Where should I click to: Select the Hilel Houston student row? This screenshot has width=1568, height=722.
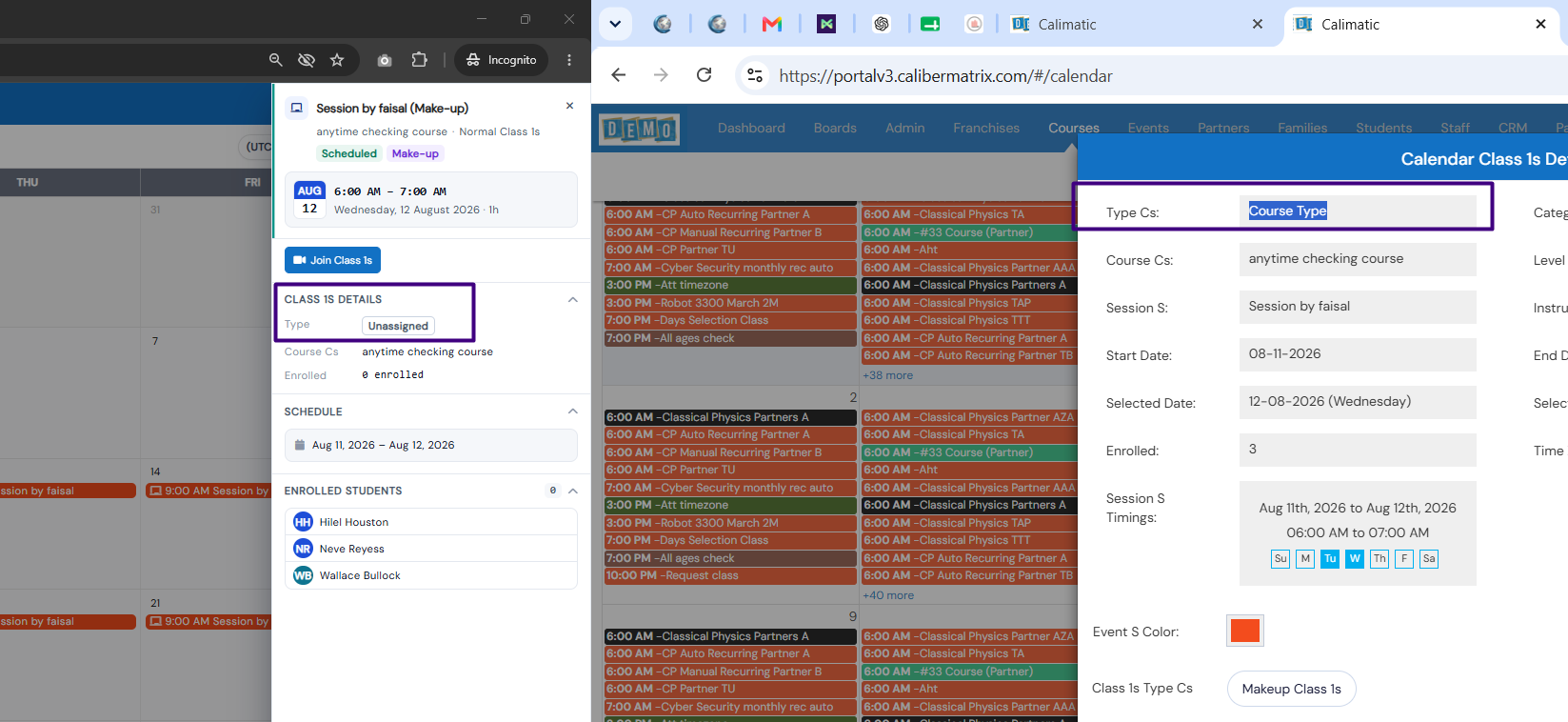[431, 522]
